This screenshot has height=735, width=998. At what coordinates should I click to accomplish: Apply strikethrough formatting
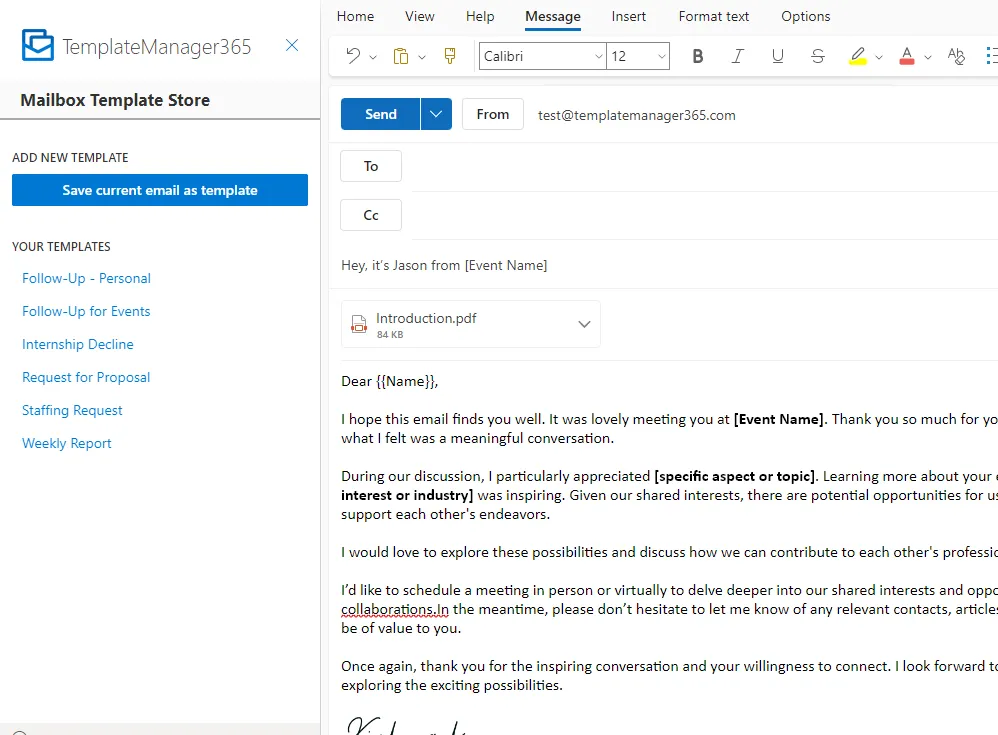click(x=817, y=56)
